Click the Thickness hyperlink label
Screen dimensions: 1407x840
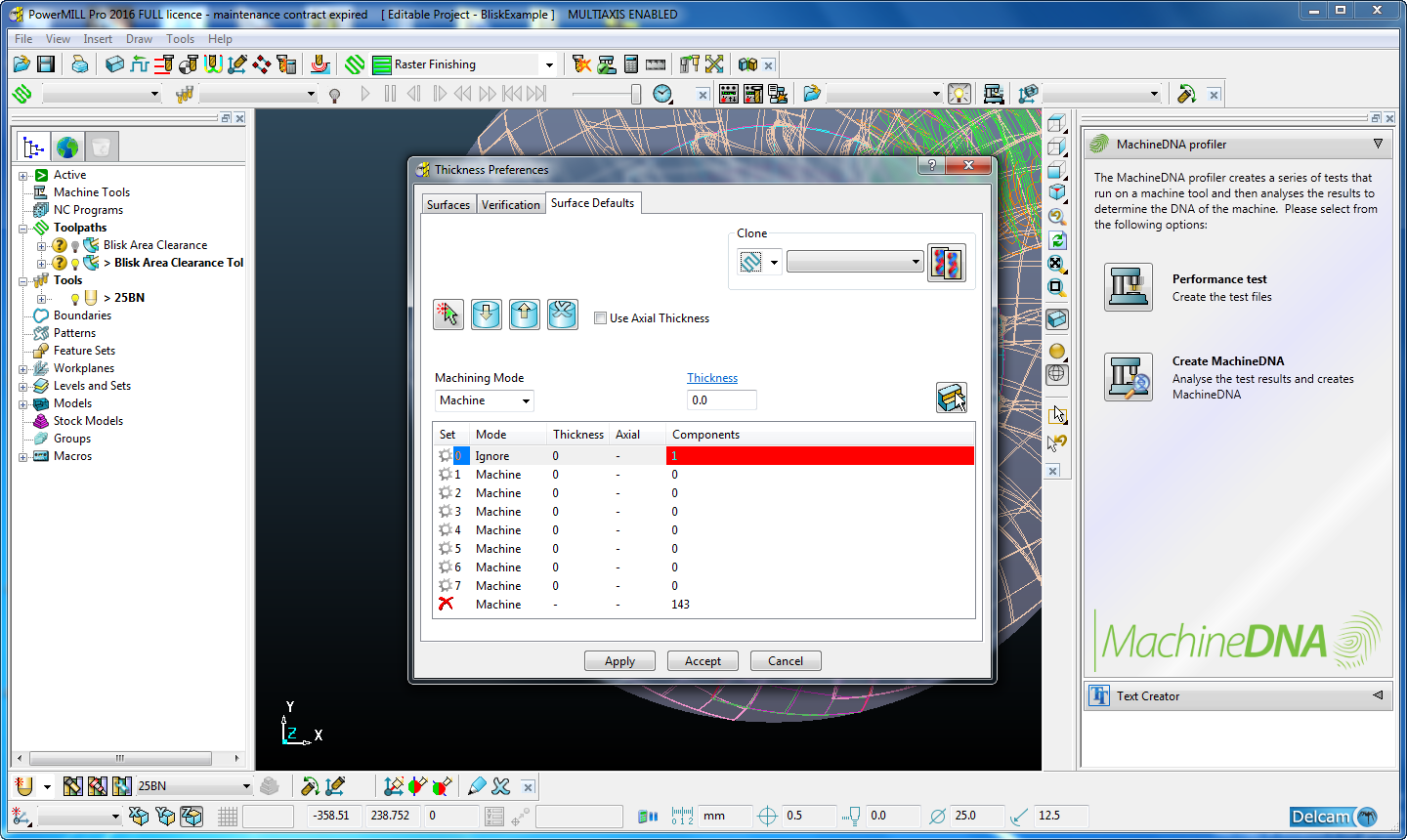[x=712, y=378]
